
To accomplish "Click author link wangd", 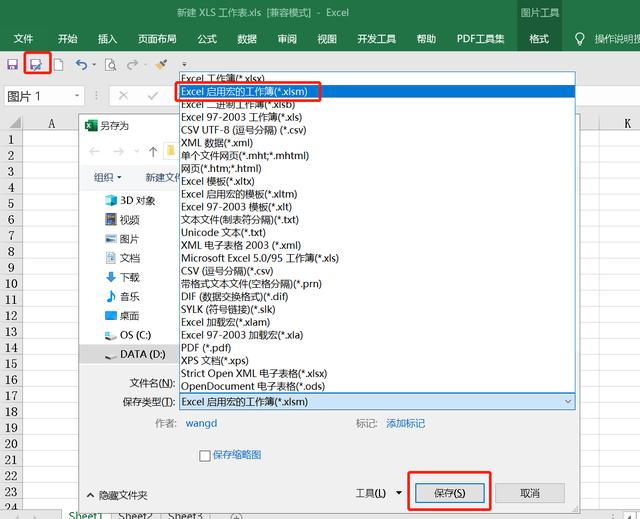I will pos(201,423).
